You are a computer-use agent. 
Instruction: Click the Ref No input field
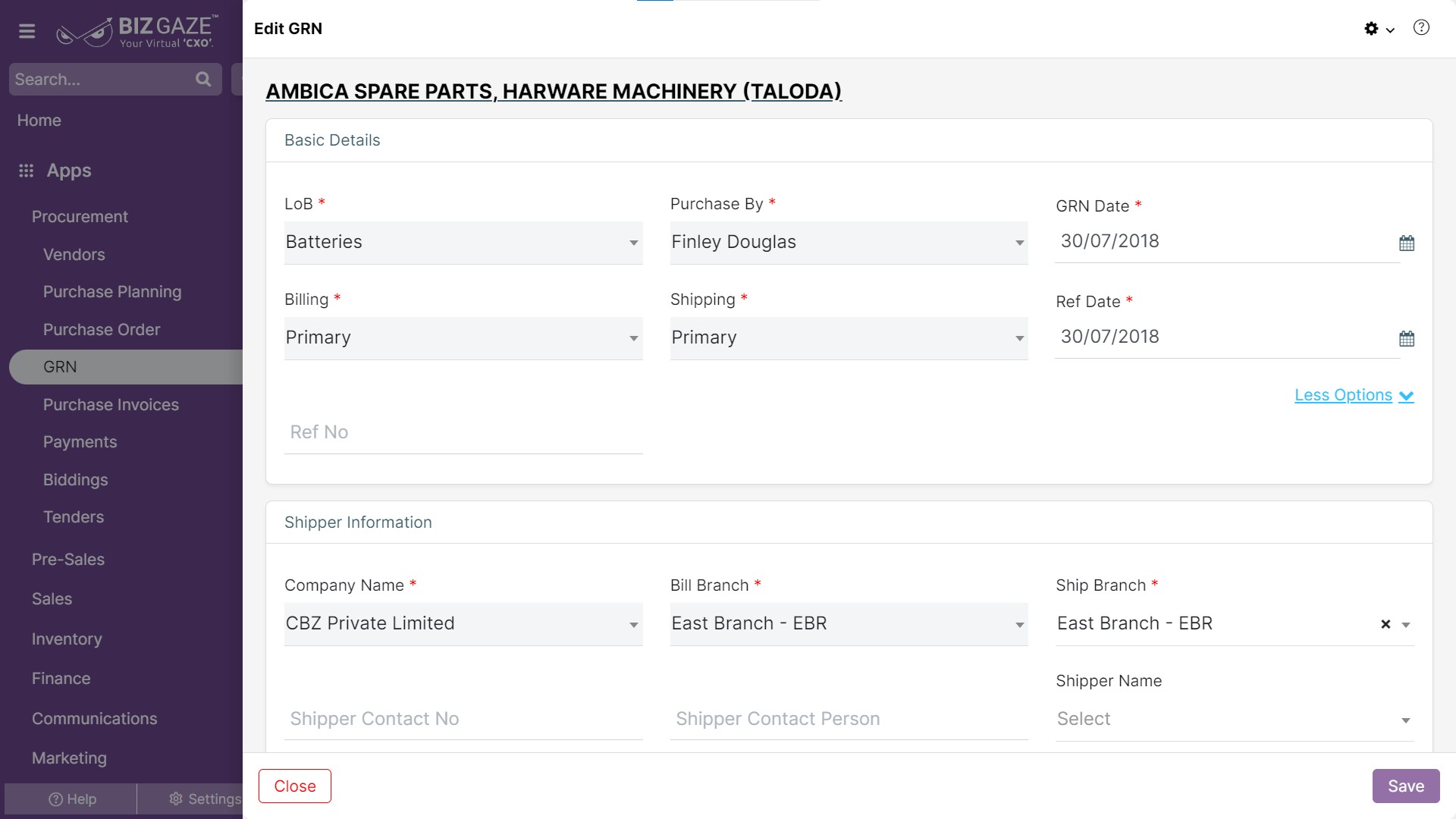coord(463,432)
